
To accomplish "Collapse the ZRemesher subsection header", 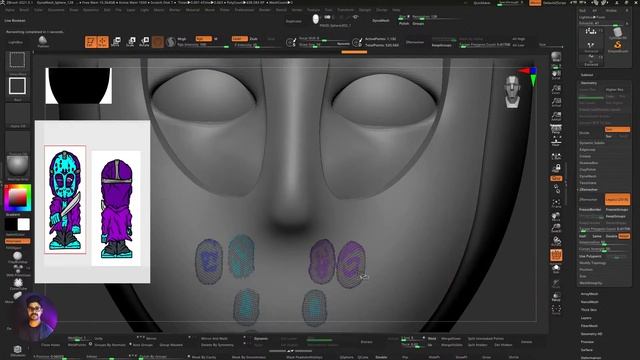I will click(x=588, y=189).
